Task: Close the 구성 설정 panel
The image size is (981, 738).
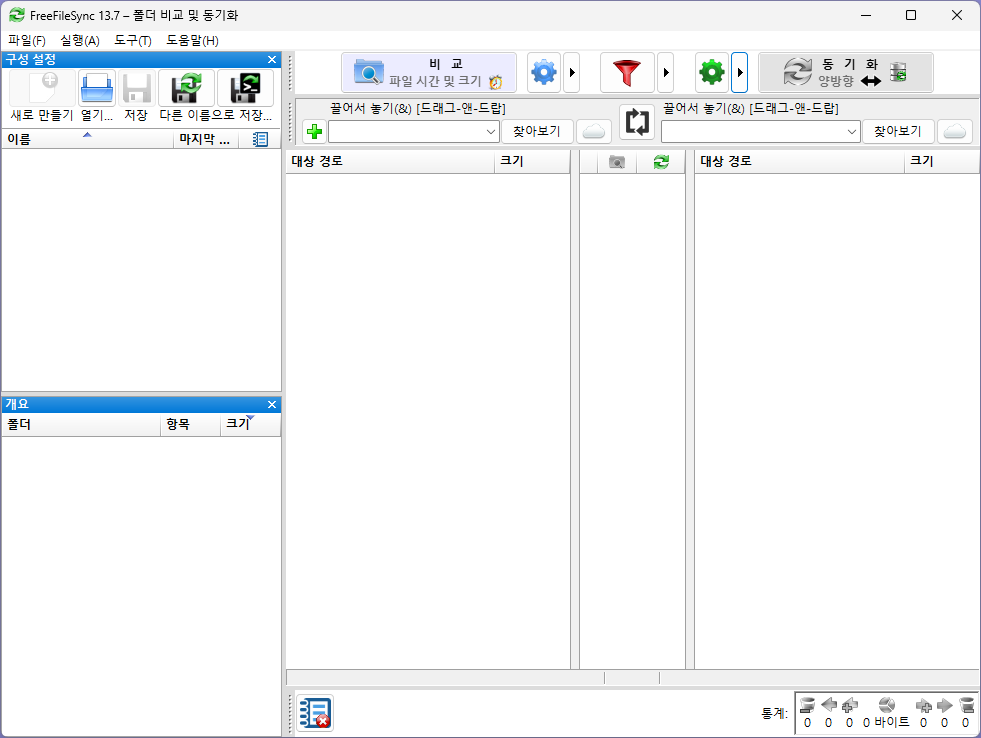Action: [x=272, y=59]
